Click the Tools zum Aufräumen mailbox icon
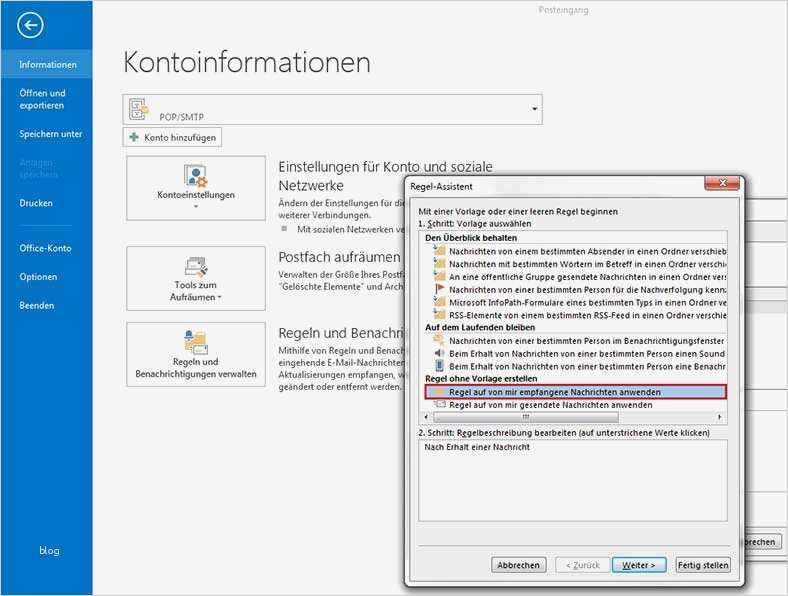This screenshot has width=788, height=596. (x=196, y=267)
